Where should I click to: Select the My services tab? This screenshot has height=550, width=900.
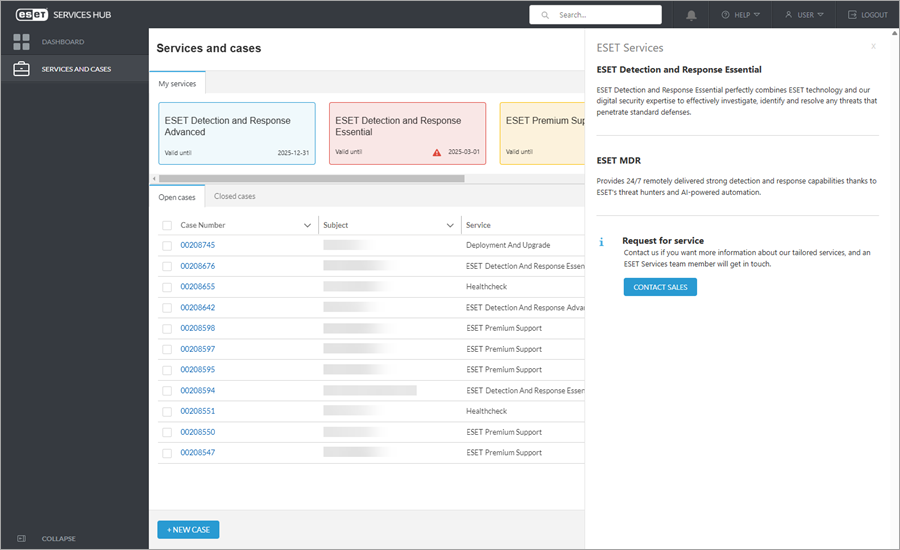click(177, 84)
